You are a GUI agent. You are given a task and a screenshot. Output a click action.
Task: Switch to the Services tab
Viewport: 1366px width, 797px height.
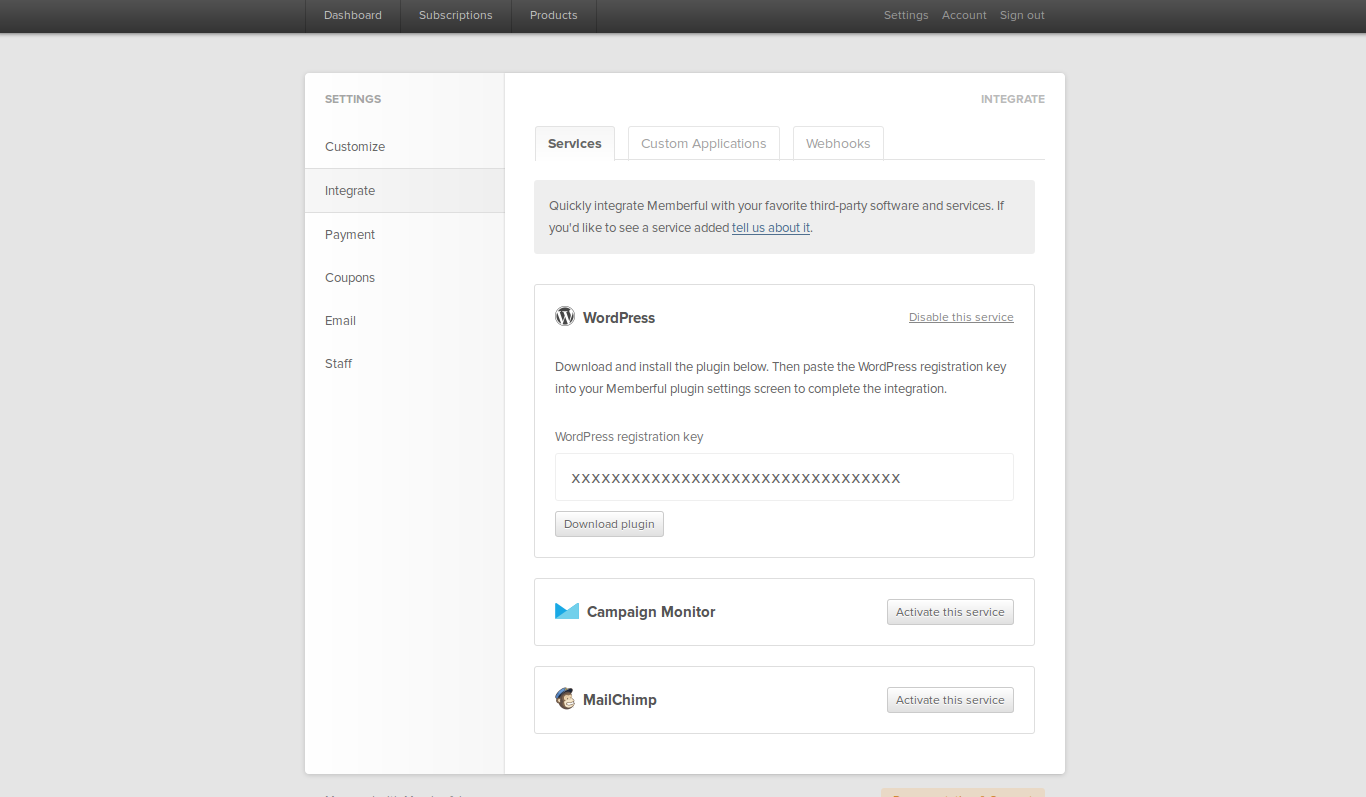coord(575,143)
